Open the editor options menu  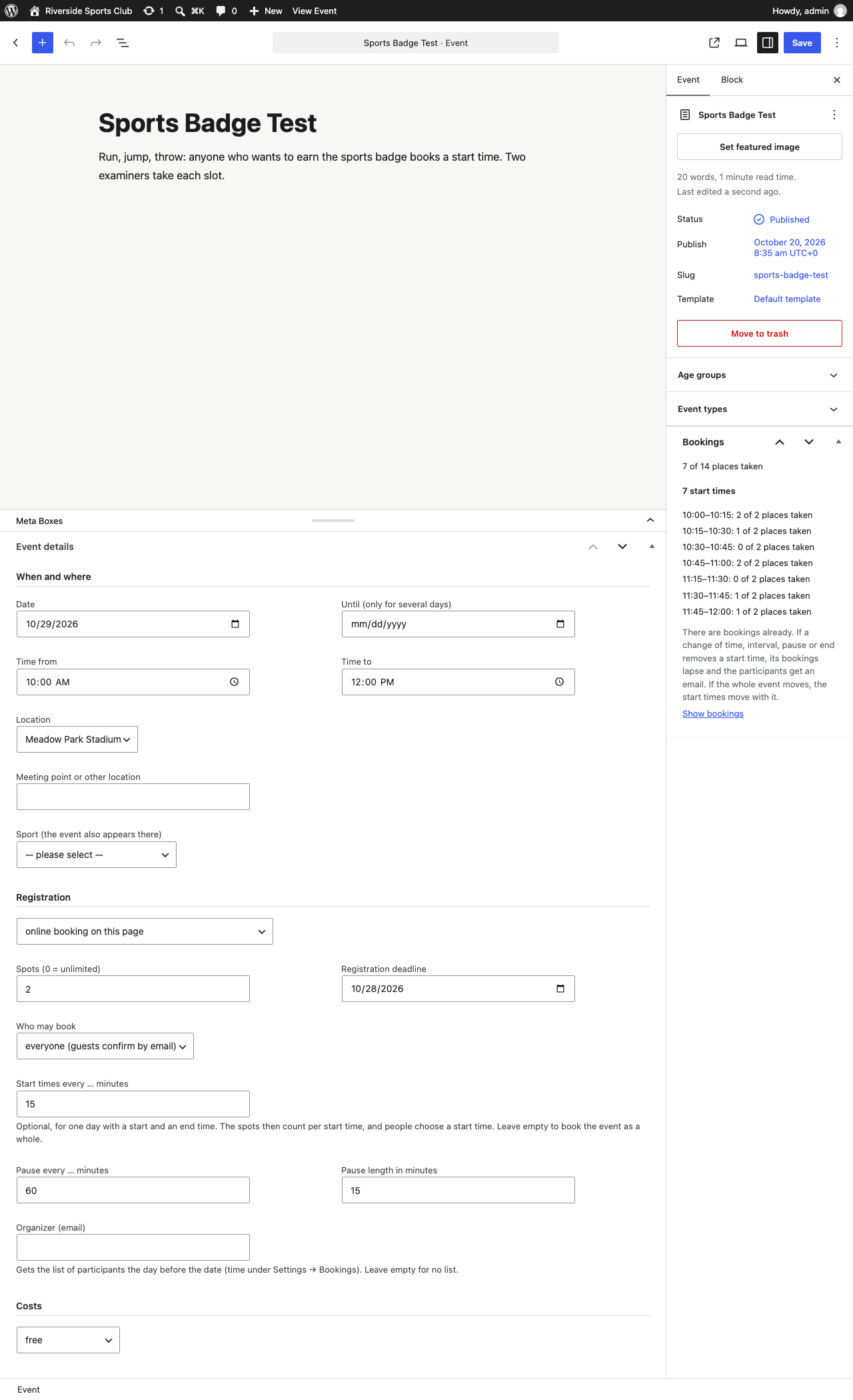tap(837, 43)
